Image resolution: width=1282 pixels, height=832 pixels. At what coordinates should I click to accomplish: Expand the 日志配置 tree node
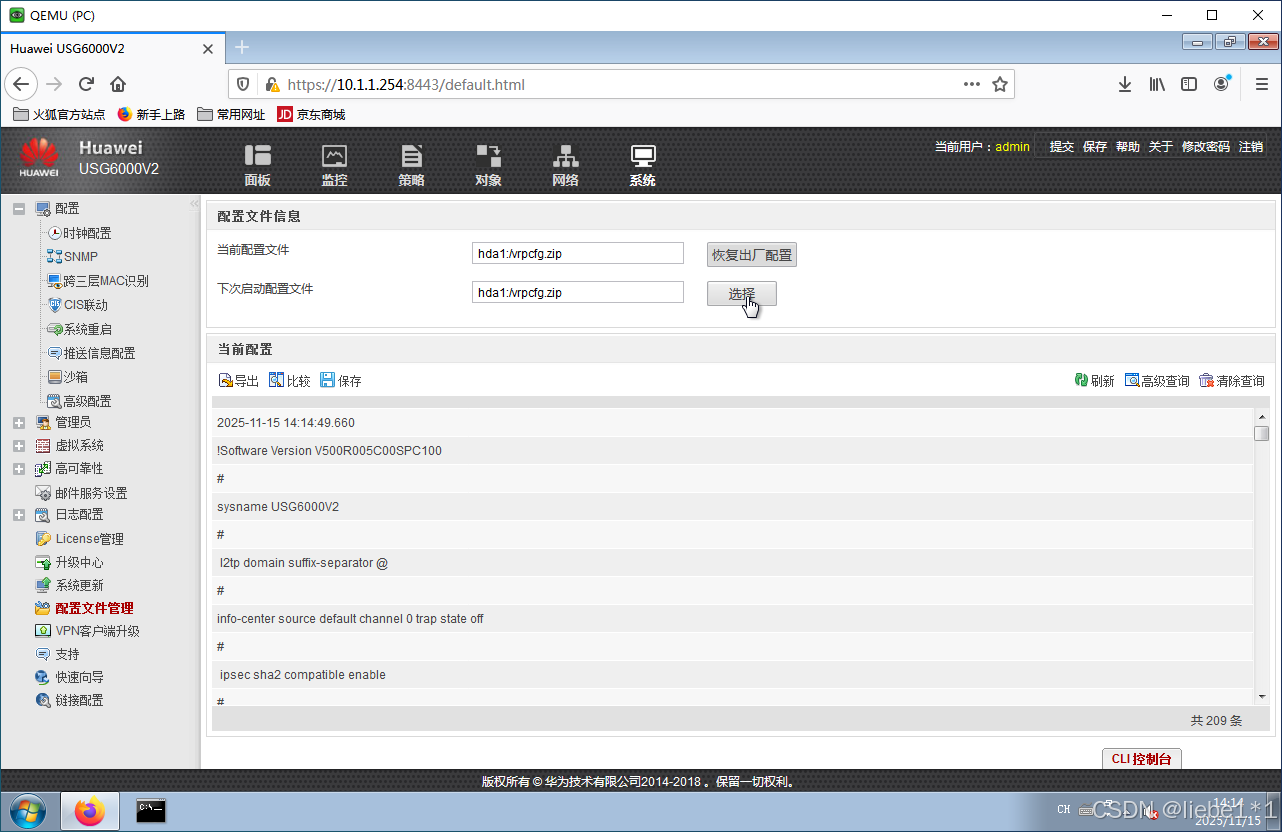coord(19,515)
